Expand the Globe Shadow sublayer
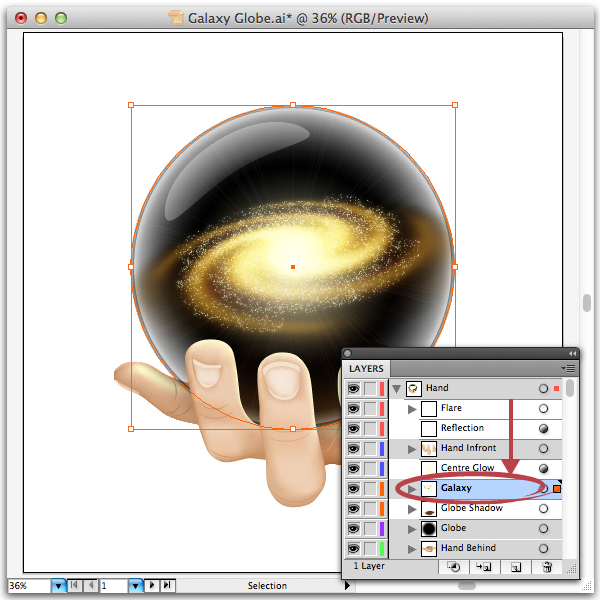Viewport: 600px width, 600px height. (412, 509)
